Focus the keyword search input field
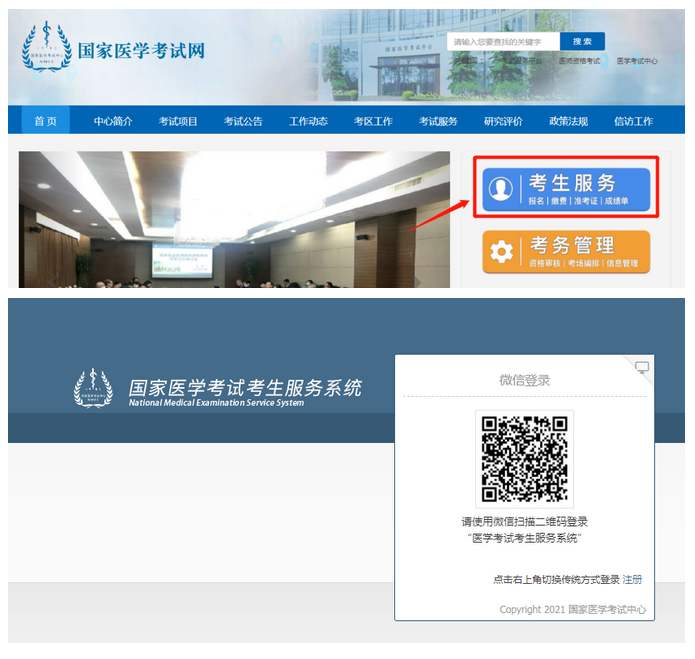Image resolution: width=695 pixels, height=659 pixels. click(504, 42)
